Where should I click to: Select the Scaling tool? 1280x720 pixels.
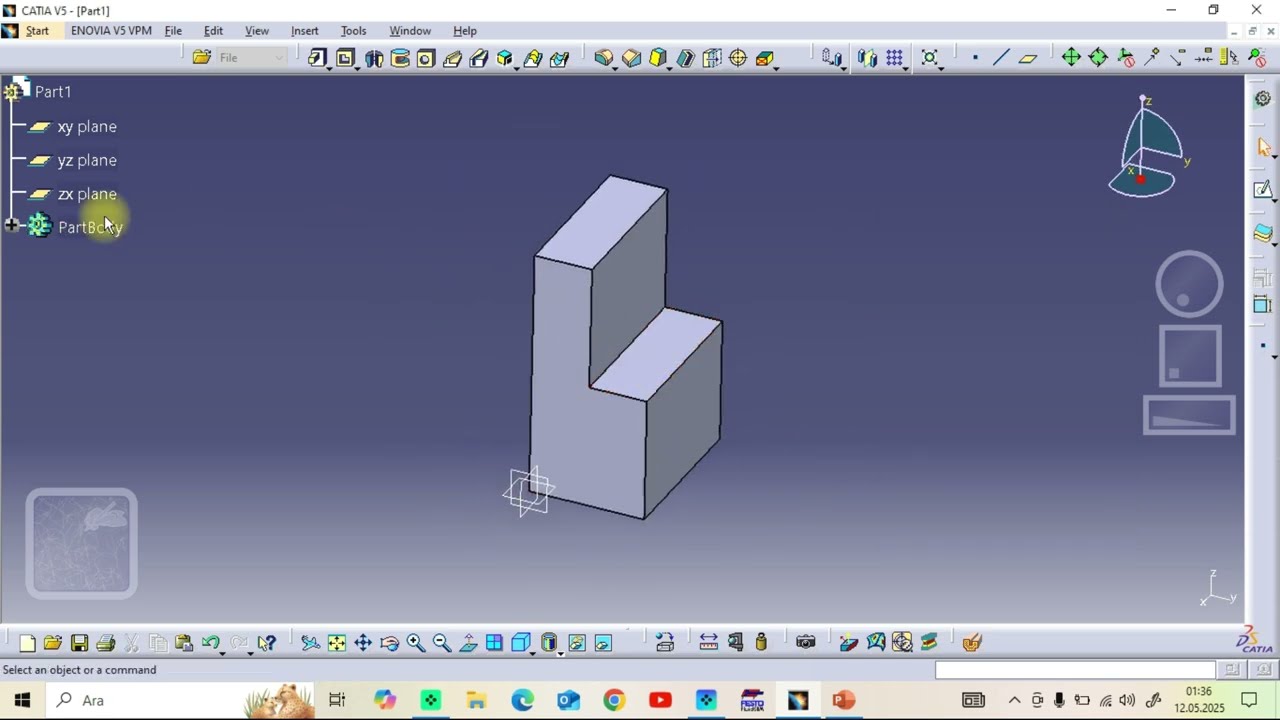coord(930,58)
